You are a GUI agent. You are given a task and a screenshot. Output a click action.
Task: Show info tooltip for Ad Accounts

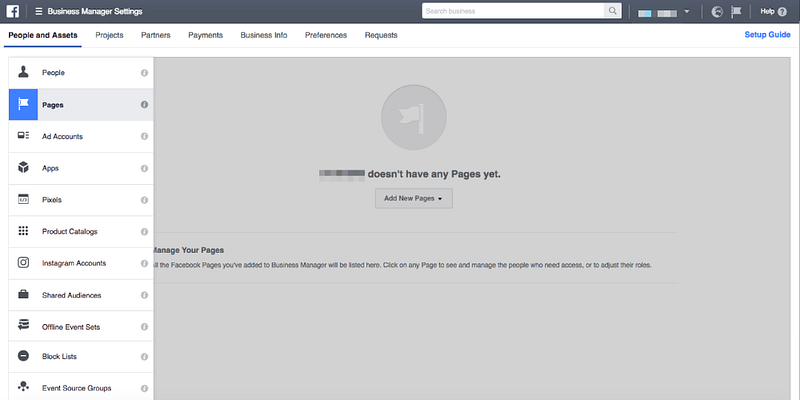pyautogui.click(x=144, y=136)
